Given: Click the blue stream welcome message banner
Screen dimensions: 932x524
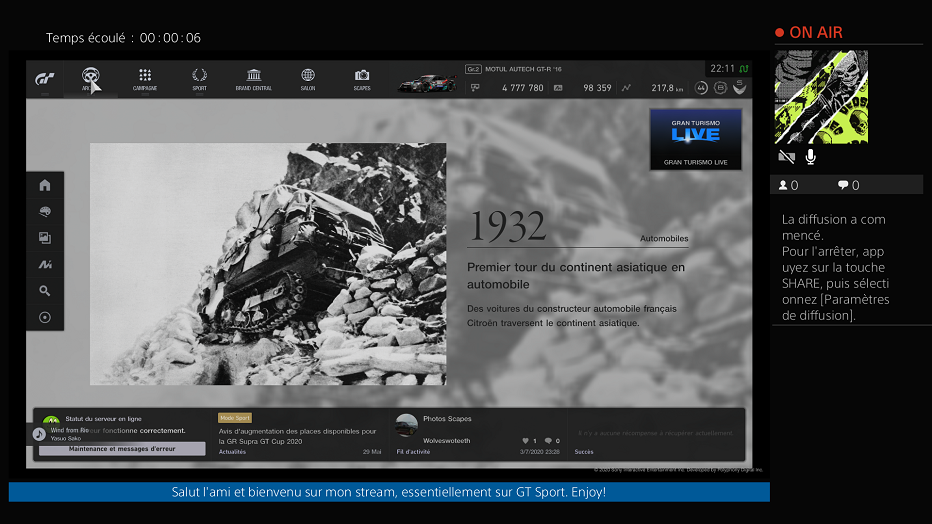Looking at the screenshot, I should 389,492.
